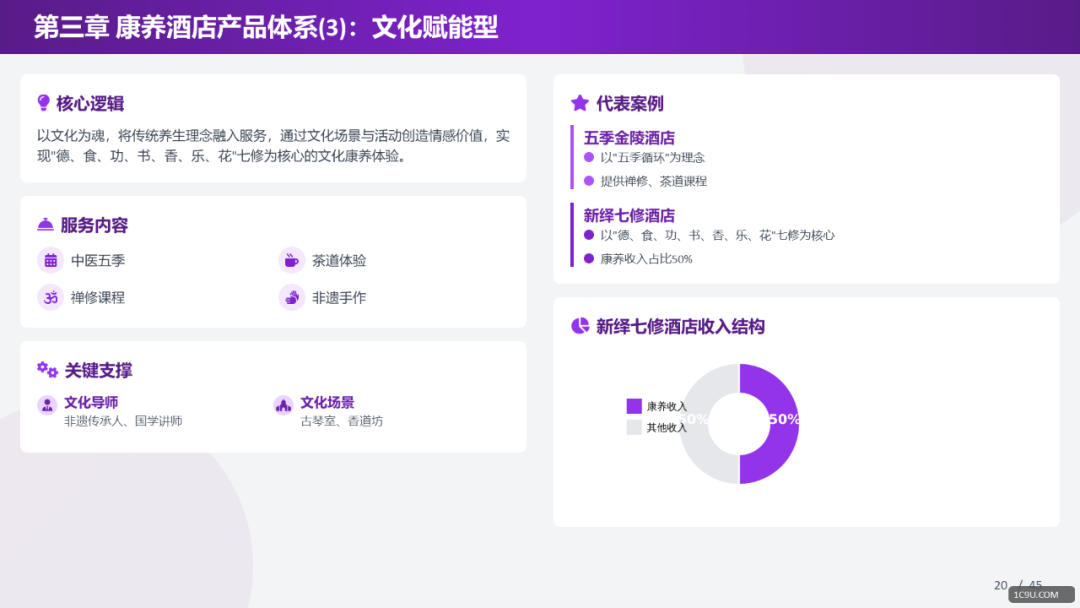The width and height of the screenshot is (1080, 608).
Task: Expand the 五季金陵酒店 case section
Action: point(631,137)
